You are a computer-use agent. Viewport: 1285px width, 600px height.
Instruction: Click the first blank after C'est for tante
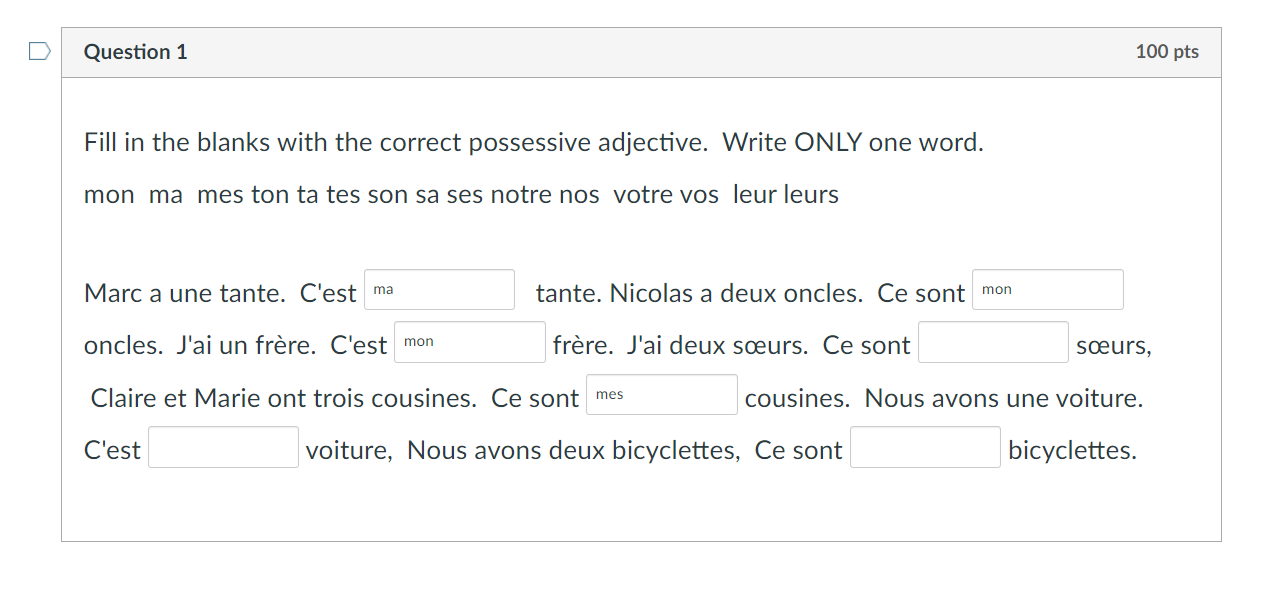tap(439, 289)
